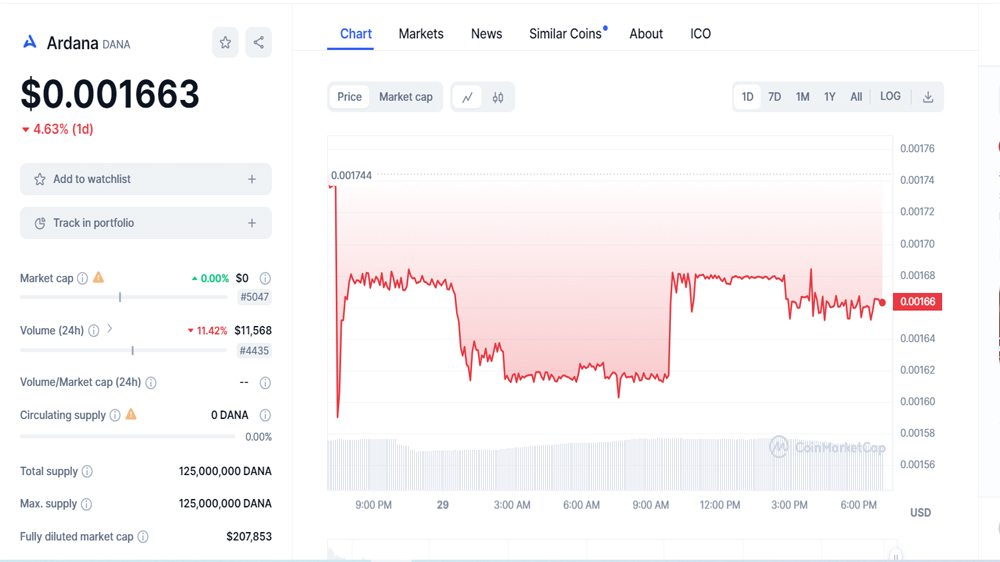The image size is (1000, 562).
Task: Select Market cap chart toggle
Action: tap(406, 97)
